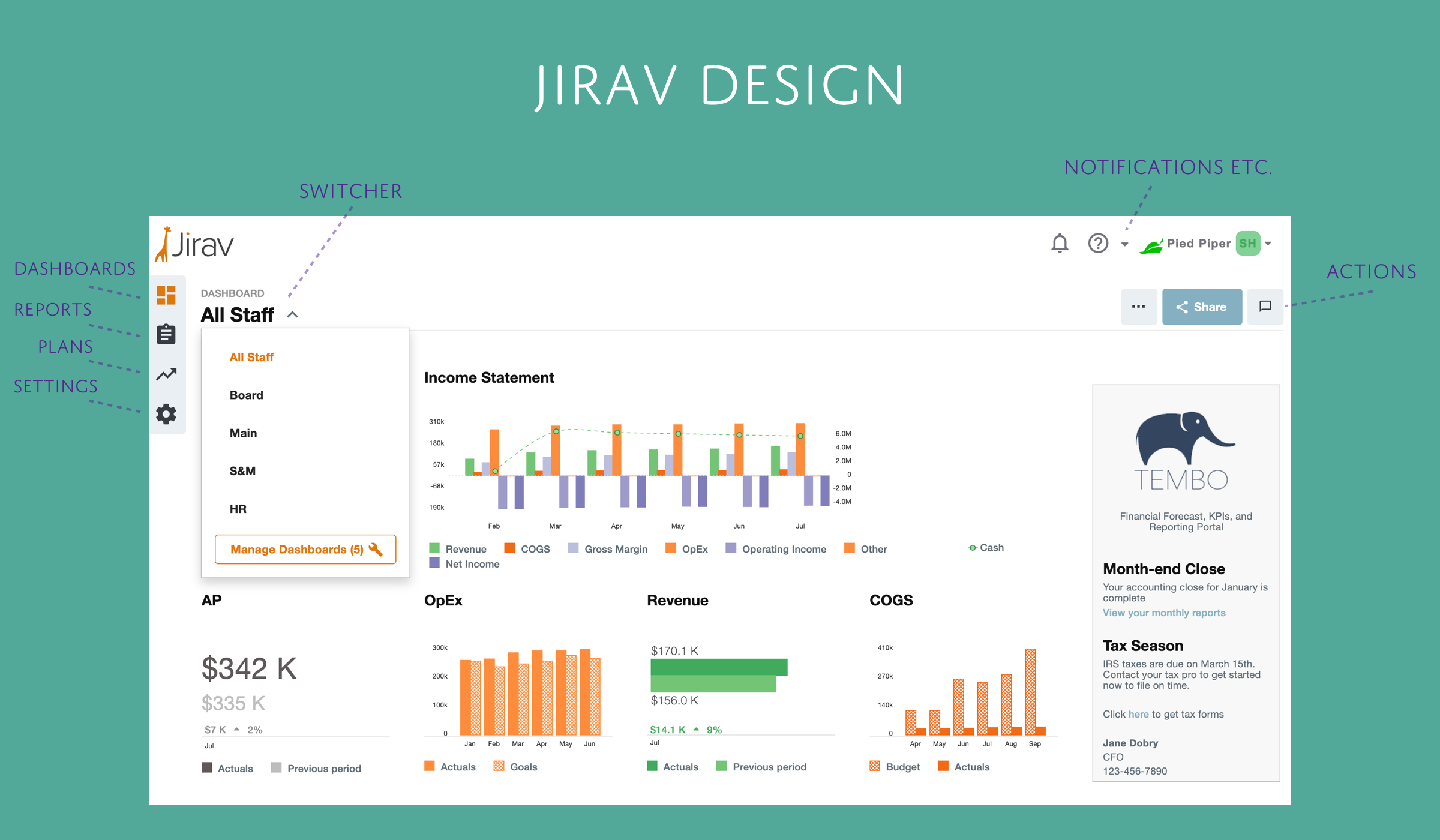
Task: Click the 'here' tax forms link
Action: tap(1138, 714)
